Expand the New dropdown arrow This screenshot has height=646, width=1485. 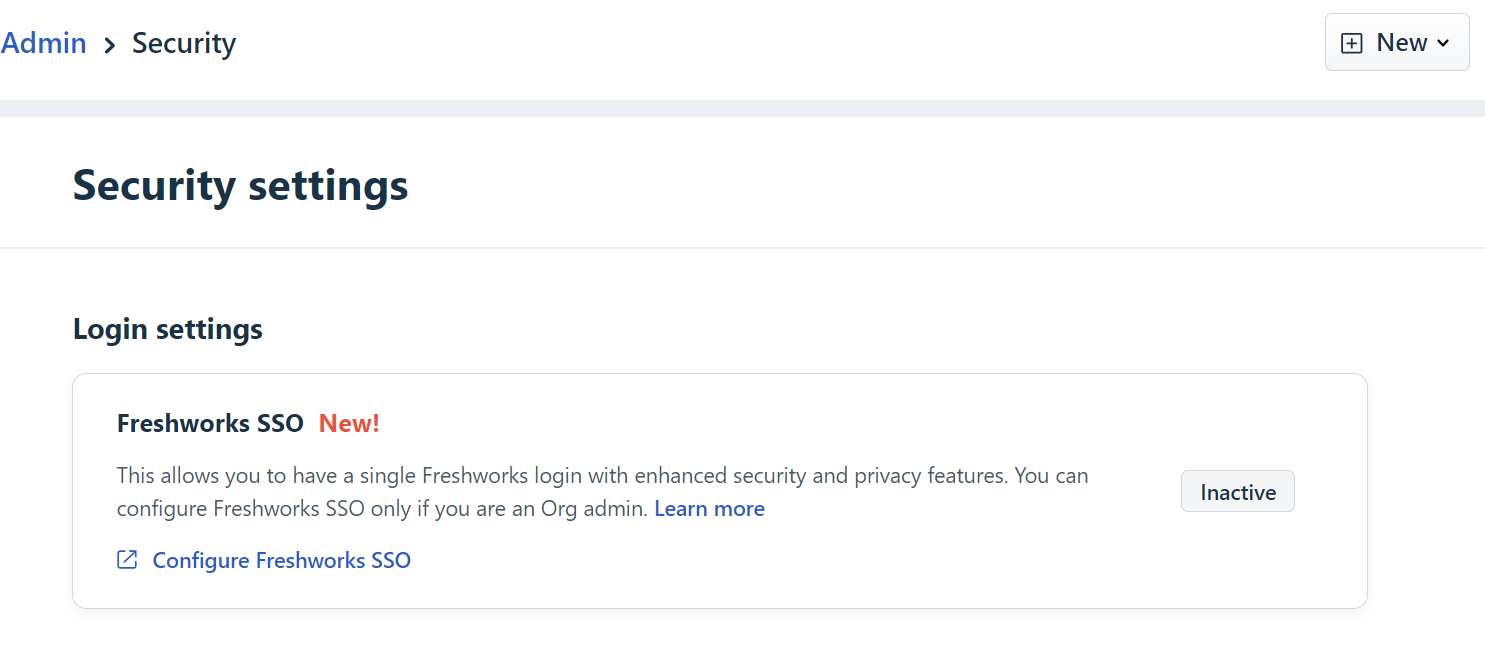point(1443,43)
